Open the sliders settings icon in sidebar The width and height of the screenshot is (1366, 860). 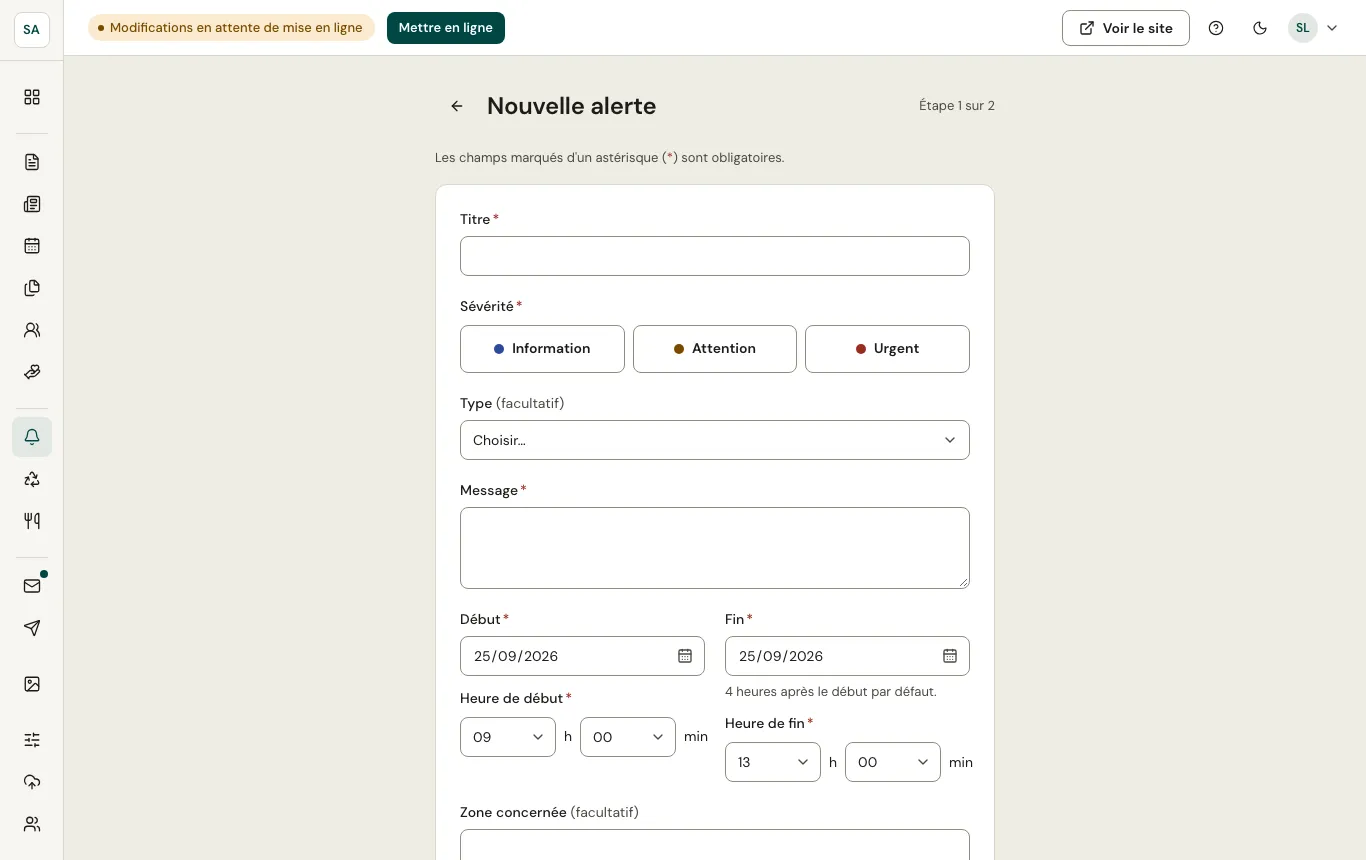(x=32, y=740)
